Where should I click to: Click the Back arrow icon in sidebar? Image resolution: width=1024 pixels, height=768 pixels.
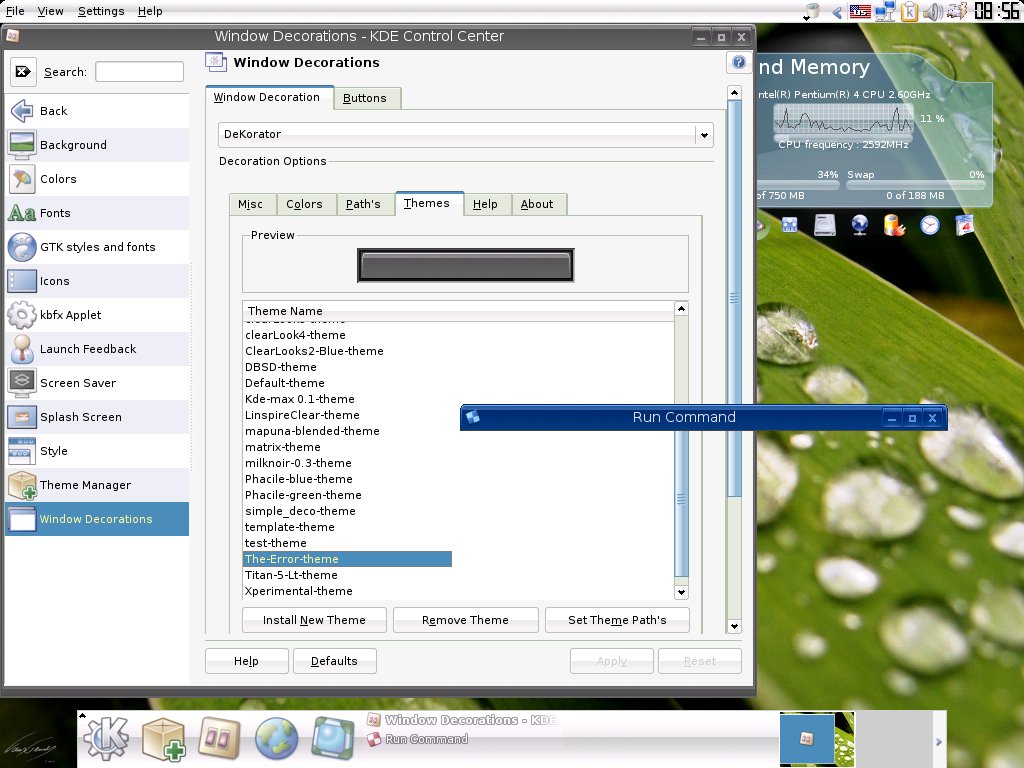coord(22,111)
